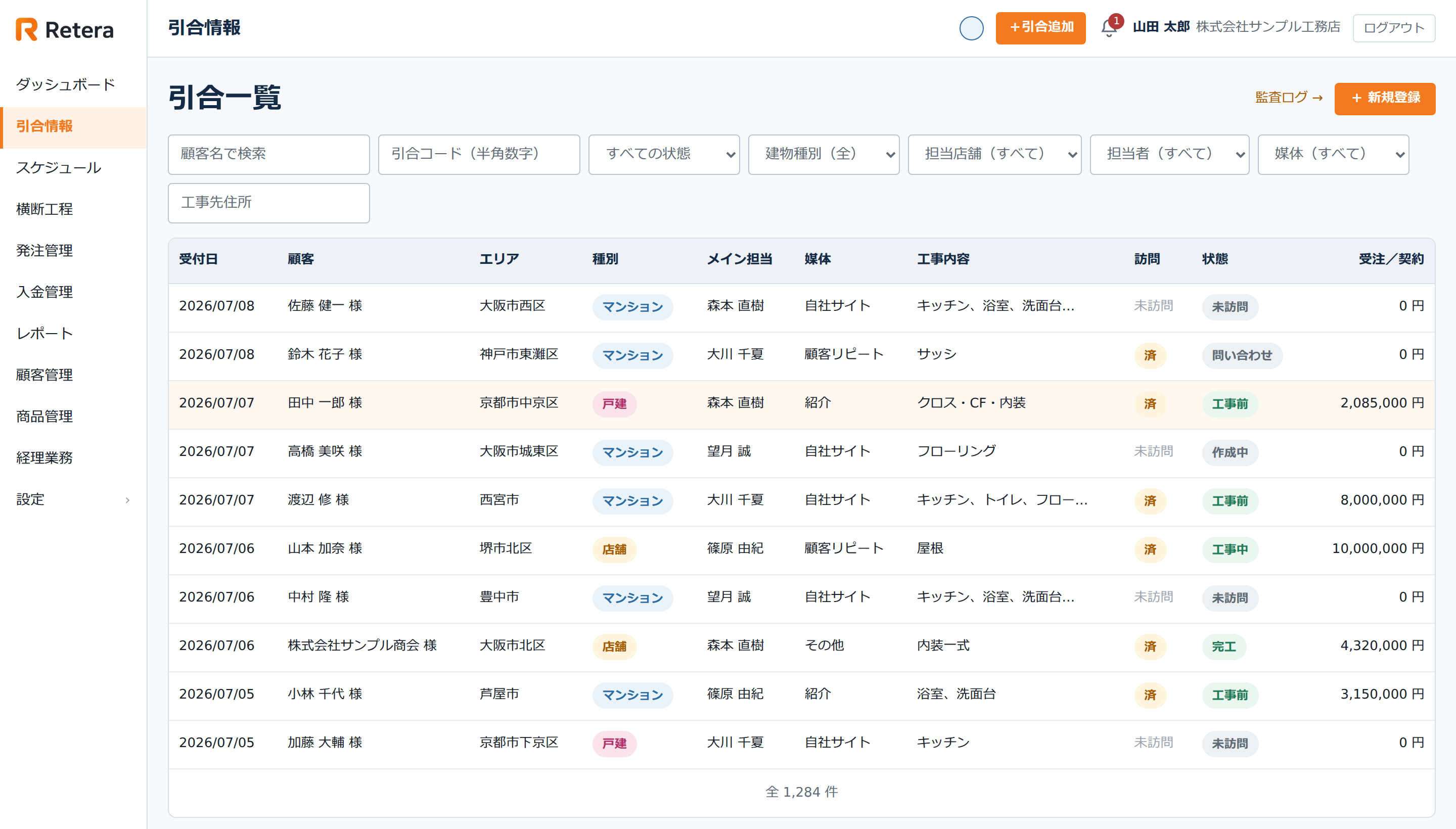Image resolution: width=1456 pixels, height=829 pixels.
Task: Focus the 工事先住所 input field
Action: [x=269, y=203]
